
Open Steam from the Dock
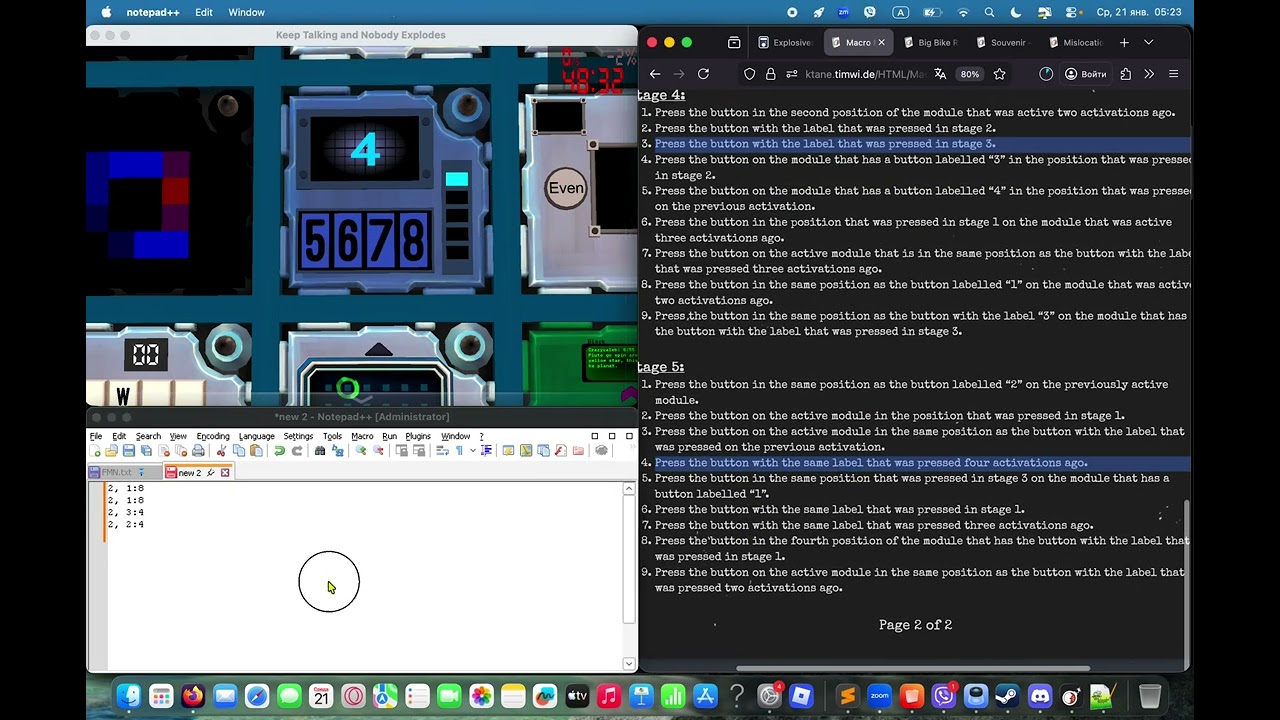(1008, 695)
